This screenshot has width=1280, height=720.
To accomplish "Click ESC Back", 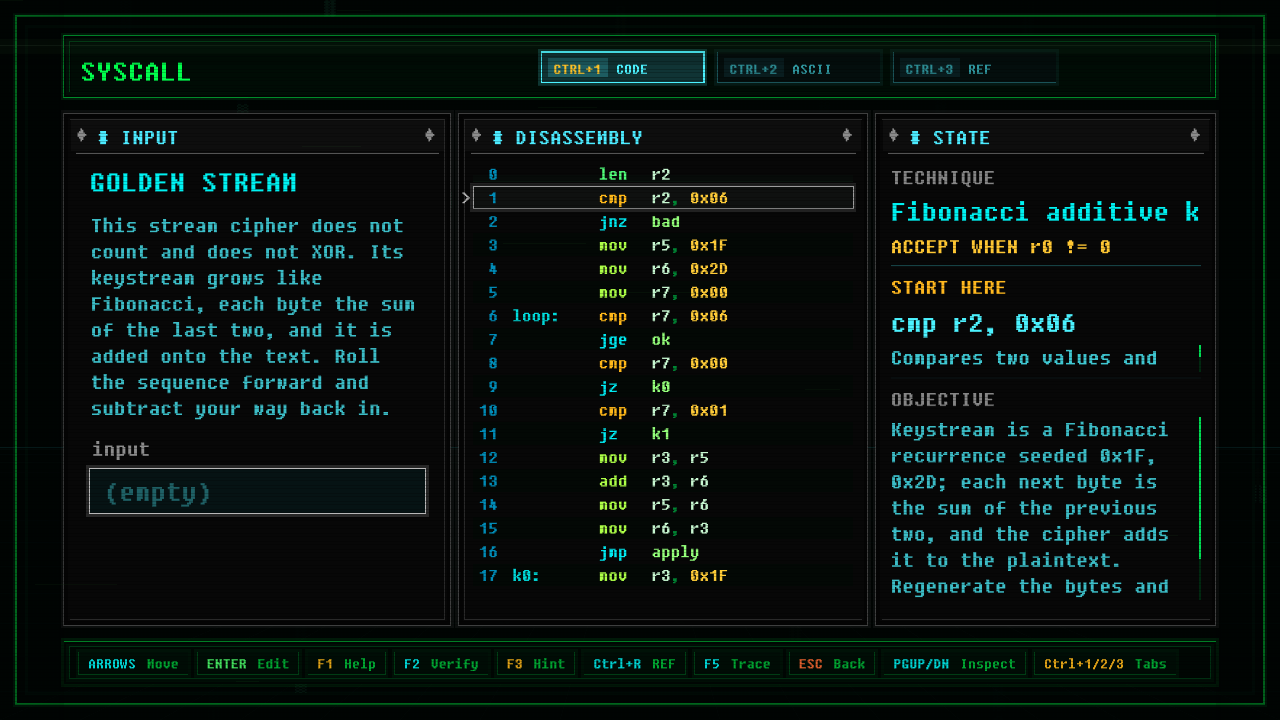I will click(x=831, y=663).
